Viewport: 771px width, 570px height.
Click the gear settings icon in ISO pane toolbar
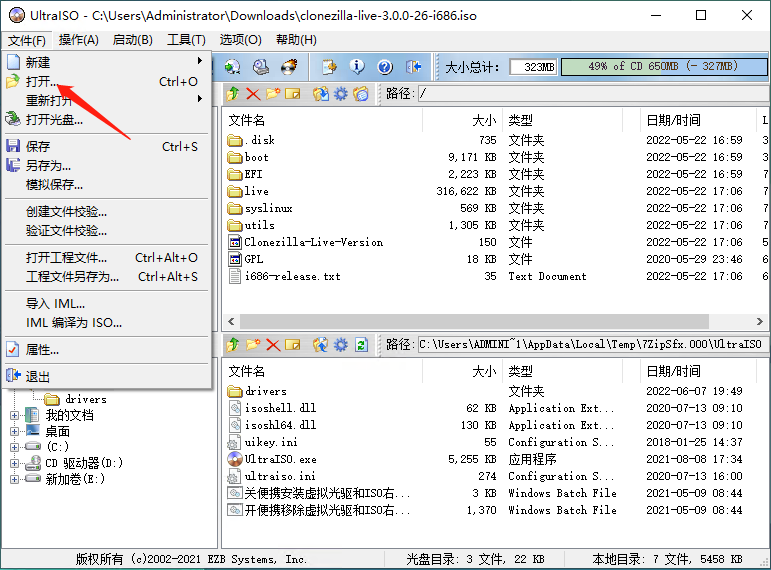pyautogui.click(x=341, y=93)
